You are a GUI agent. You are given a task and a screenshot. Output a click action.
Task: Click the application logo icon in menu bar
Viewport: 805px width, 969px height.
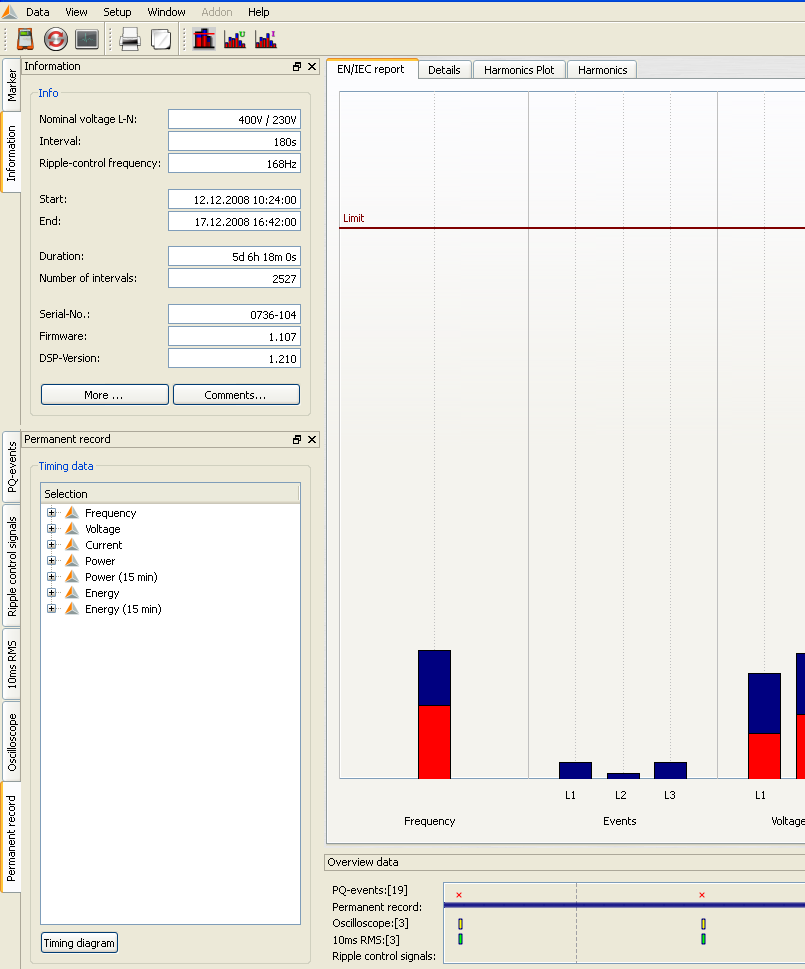click(x=9, y=12)
